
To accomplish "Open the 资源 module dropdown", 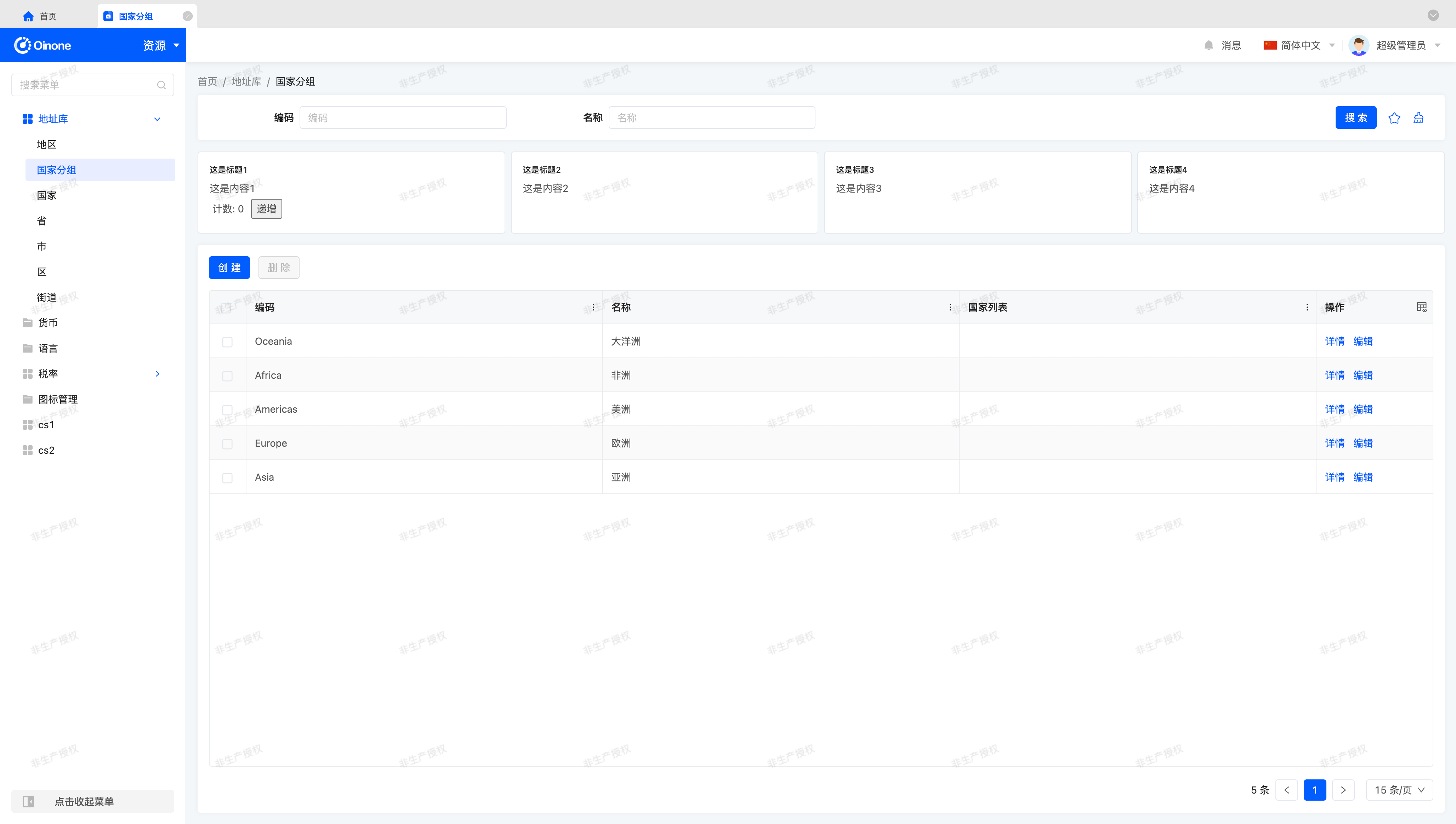I will coord(161,45).
